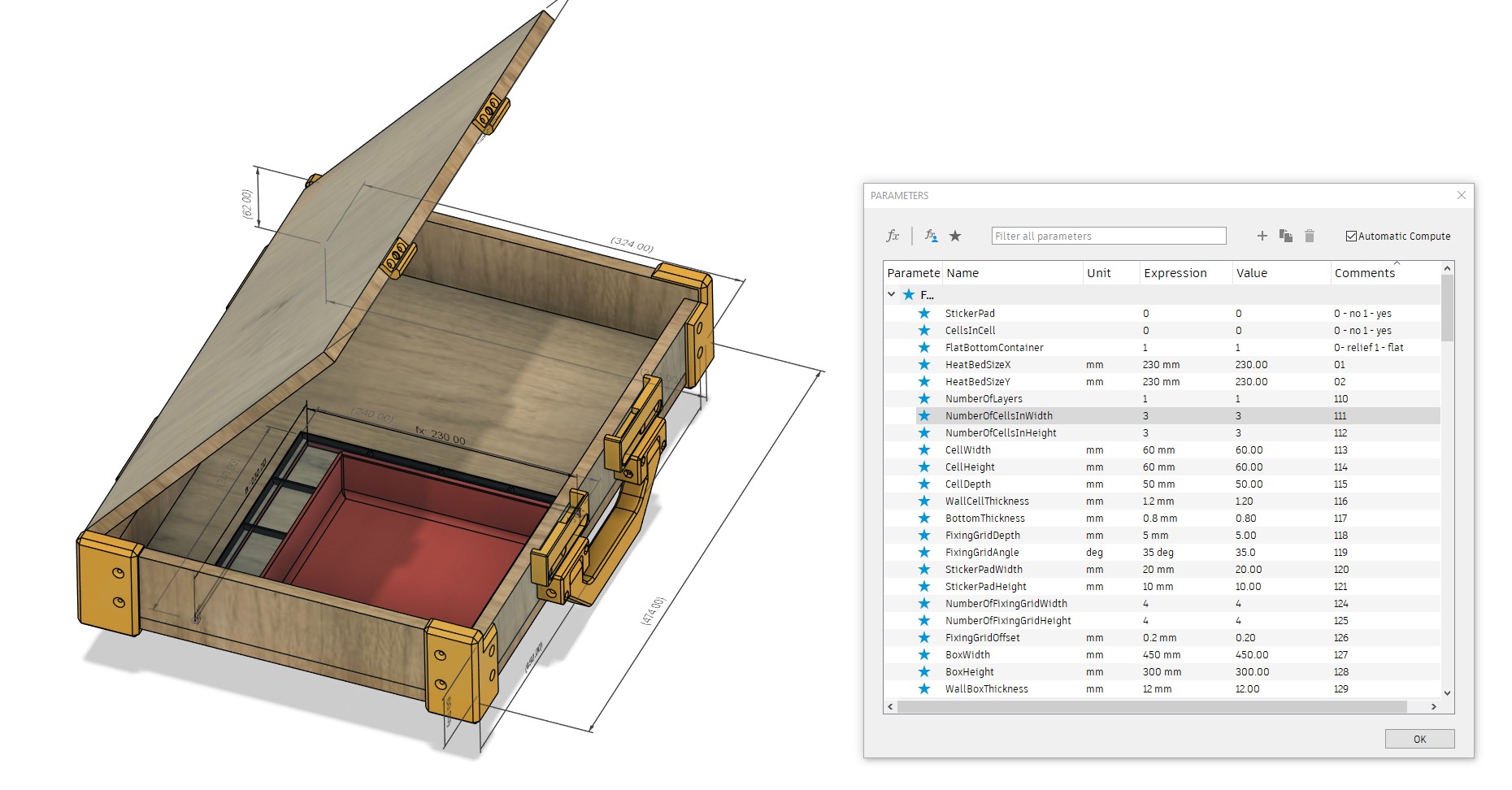Toggle the favorite star on BoxWidth
Screen dimensions: 1512x790
click(925, 654)
